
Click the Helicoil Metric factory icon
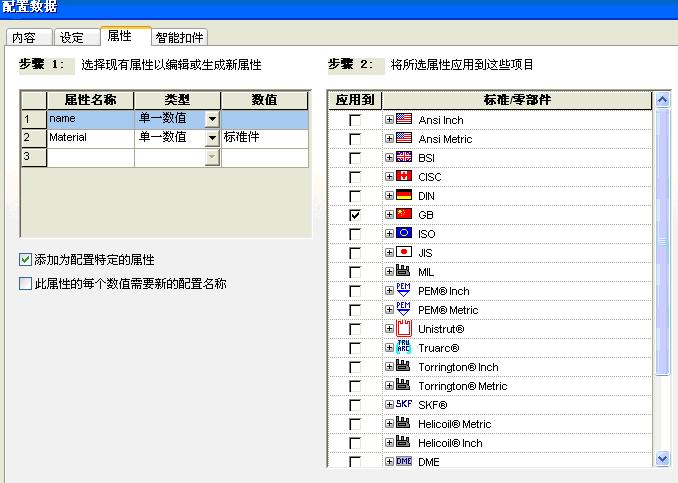(403, 423)
